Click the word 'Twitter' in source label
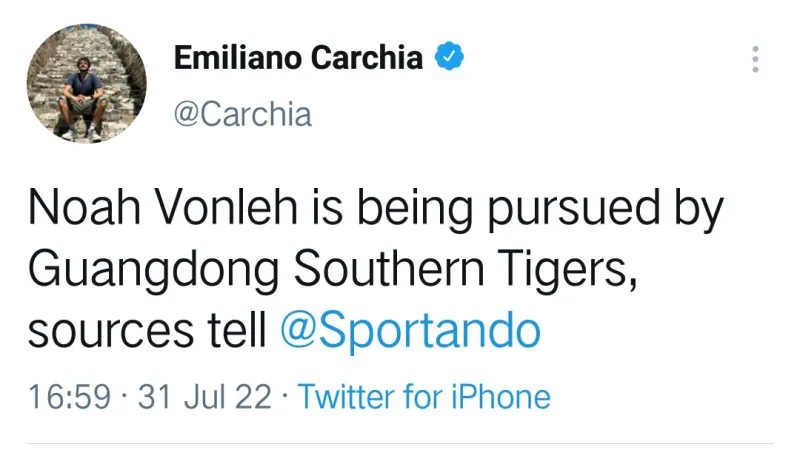Viewport: 800px width, 450px height. tap(346, 397)
